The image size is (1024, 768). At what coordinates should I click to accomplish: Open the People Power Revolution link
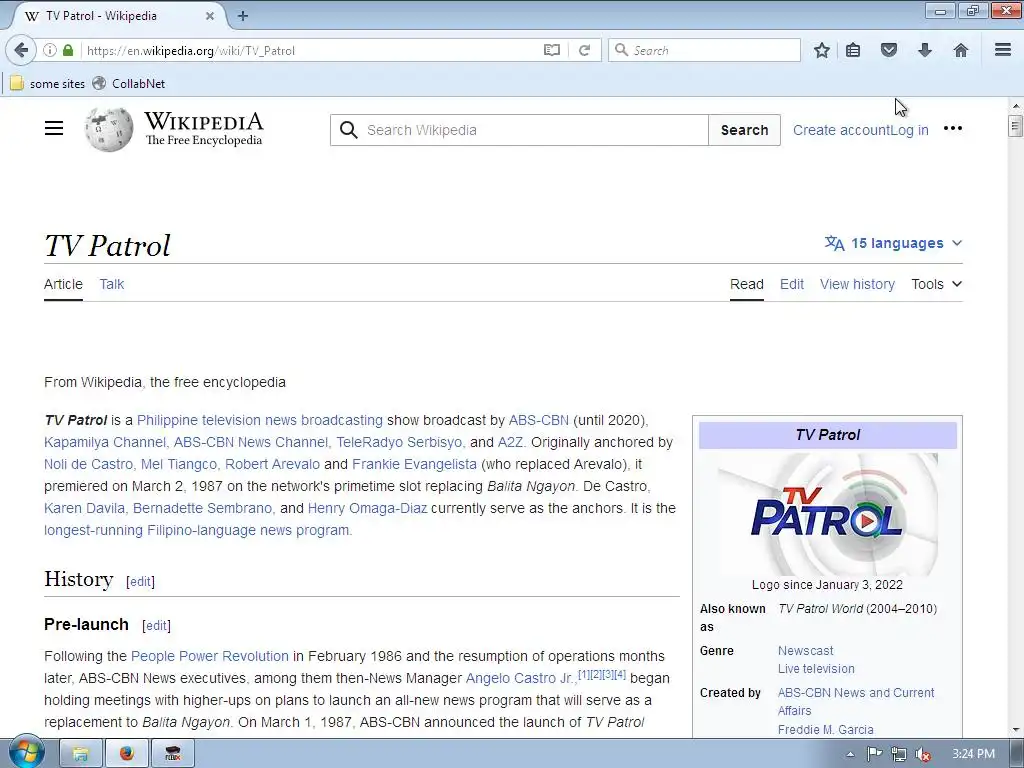tap(210, 656)
